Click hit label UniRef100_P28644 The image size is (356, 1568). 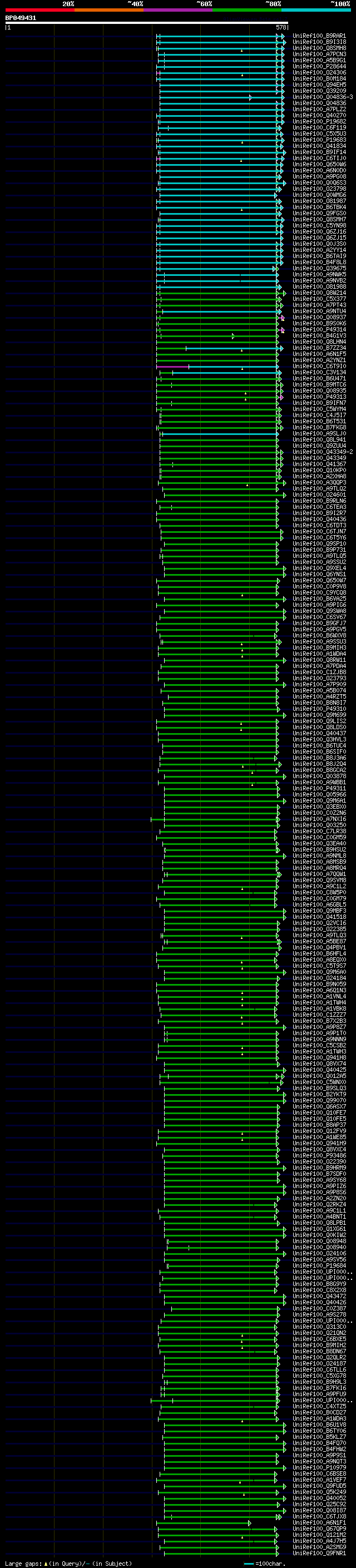(x=319, y=66)
